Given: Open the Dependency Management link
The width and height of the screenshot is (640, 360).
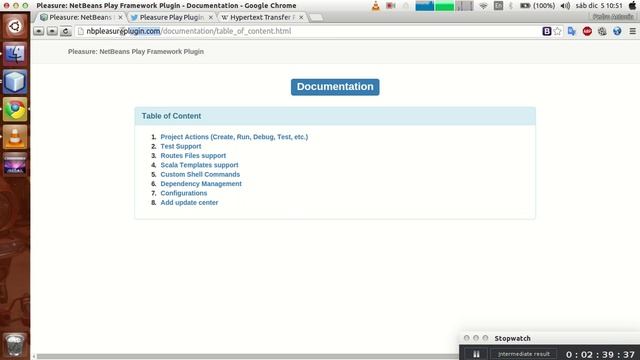Looking at the screenshot, I should (x=201, y=184).
